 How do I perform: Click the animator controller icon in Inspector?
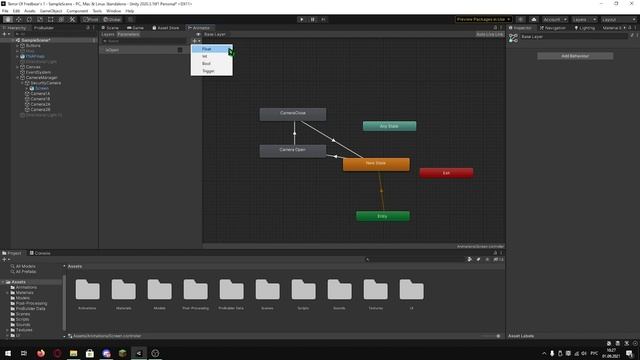(x=513, y=38)
